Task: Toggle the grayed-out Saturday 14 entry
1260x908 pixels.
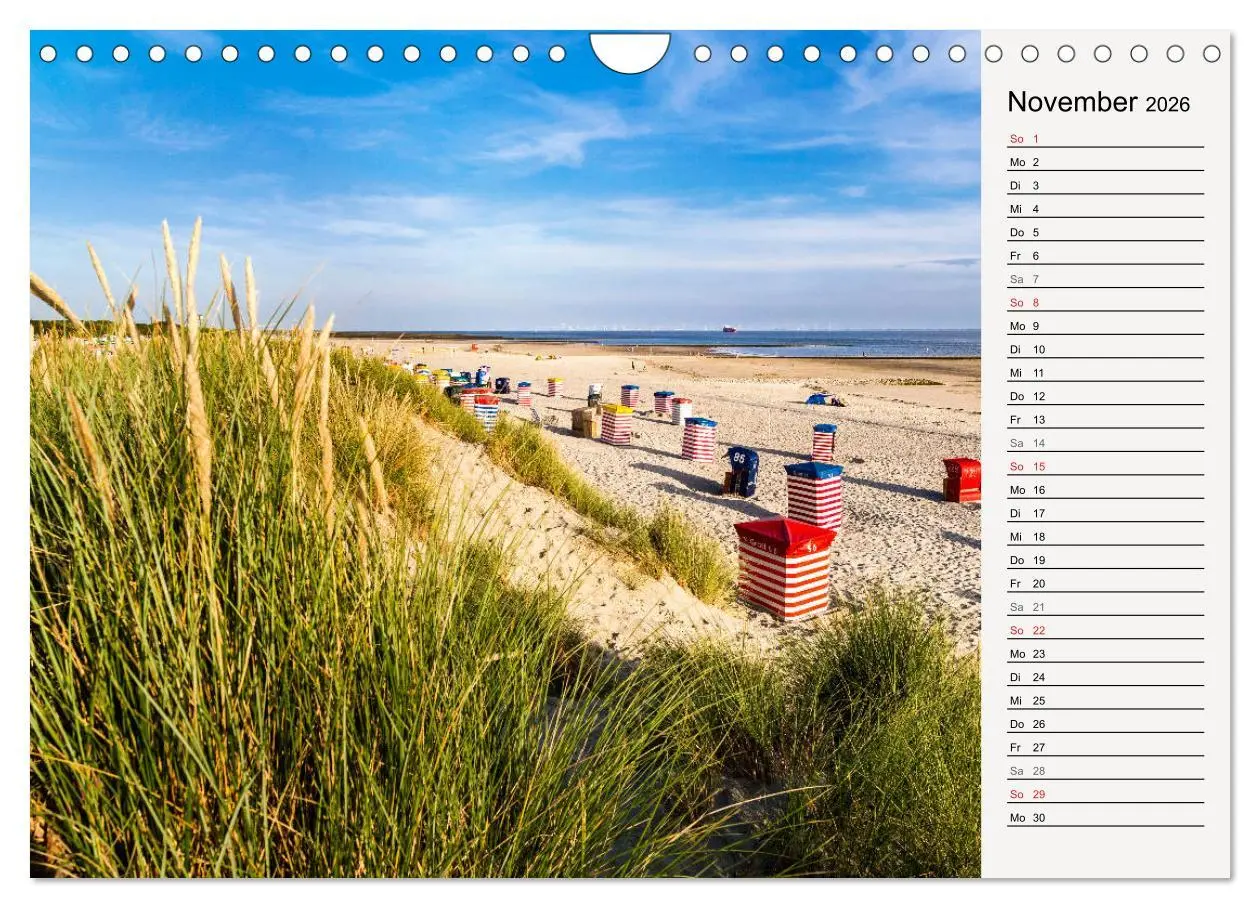Action: pos(1034,442)
